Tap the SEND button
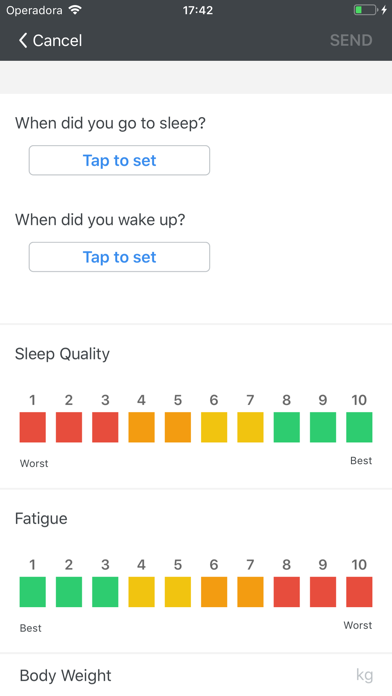392x696 pixels. pos(351,40)
